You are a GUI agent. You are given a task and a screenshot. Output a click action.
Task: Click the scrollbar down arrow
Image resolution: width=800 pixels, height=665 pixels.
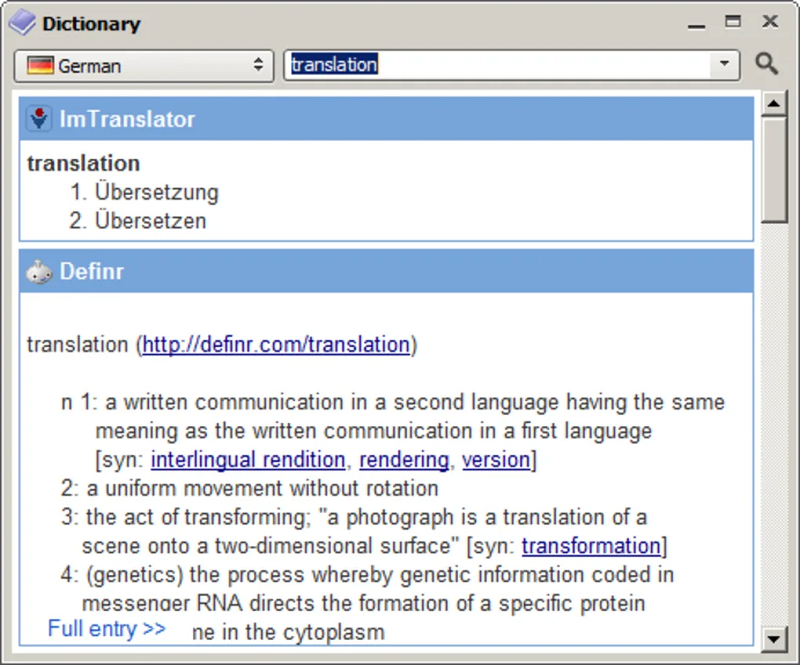pos(773,637)
